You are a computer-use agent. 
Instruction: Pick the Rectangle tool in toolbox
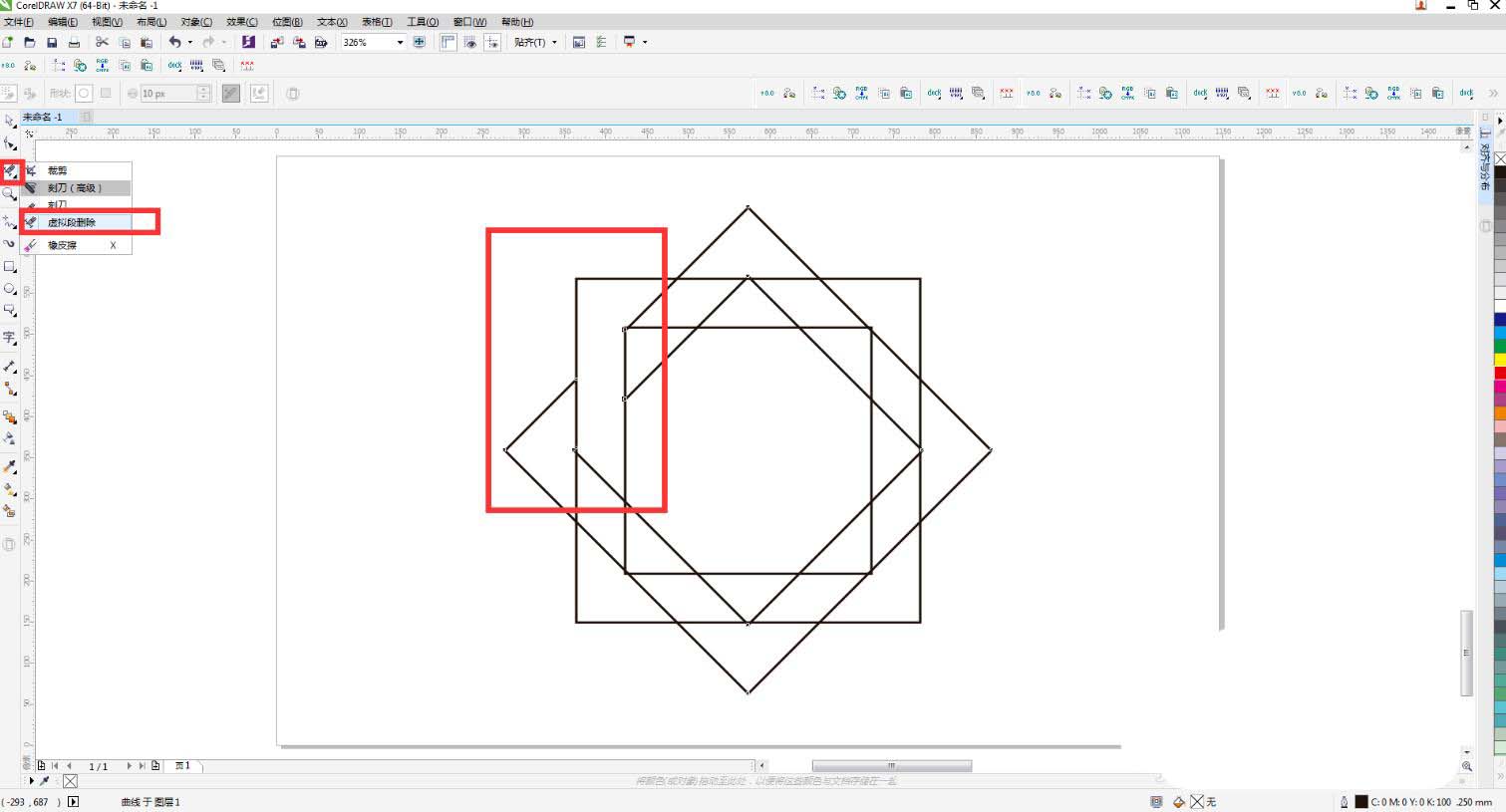9,267
